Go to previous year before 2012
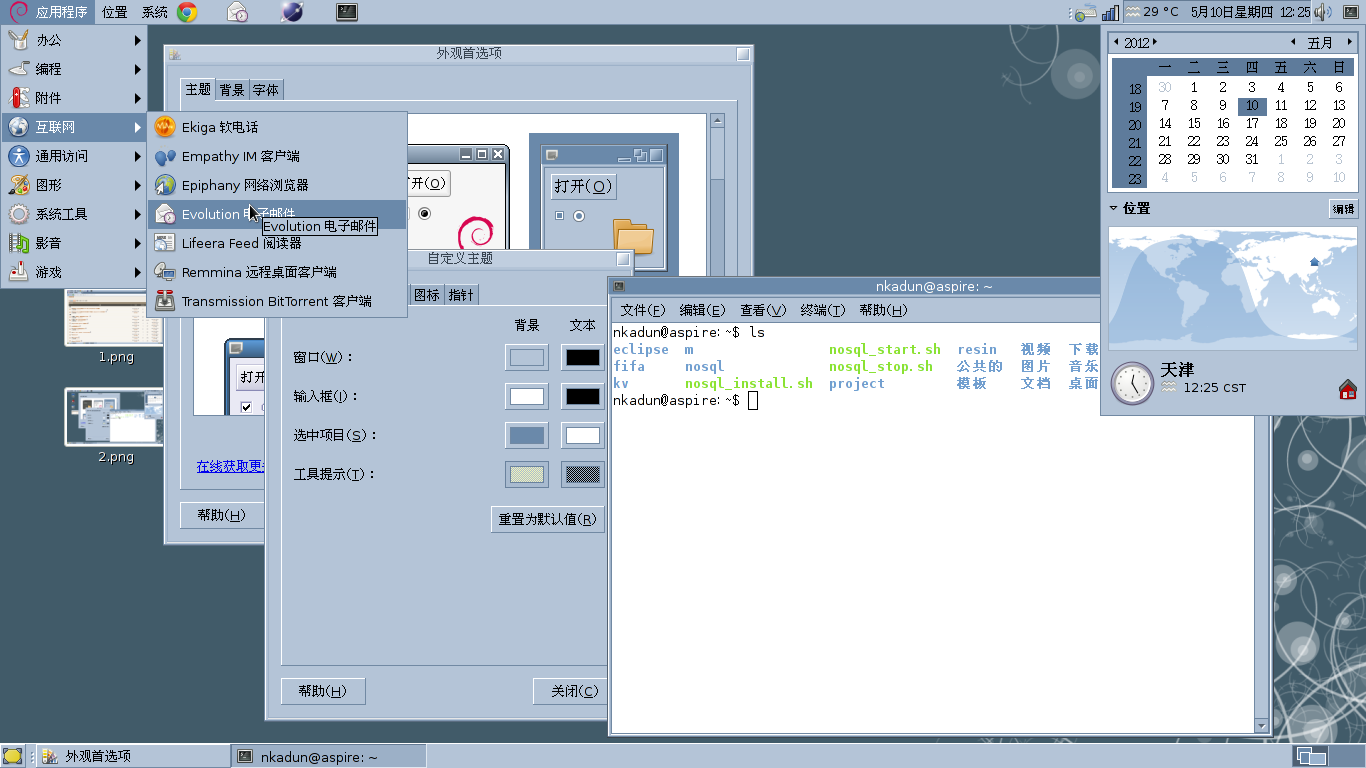 [x=1117, y=42]
